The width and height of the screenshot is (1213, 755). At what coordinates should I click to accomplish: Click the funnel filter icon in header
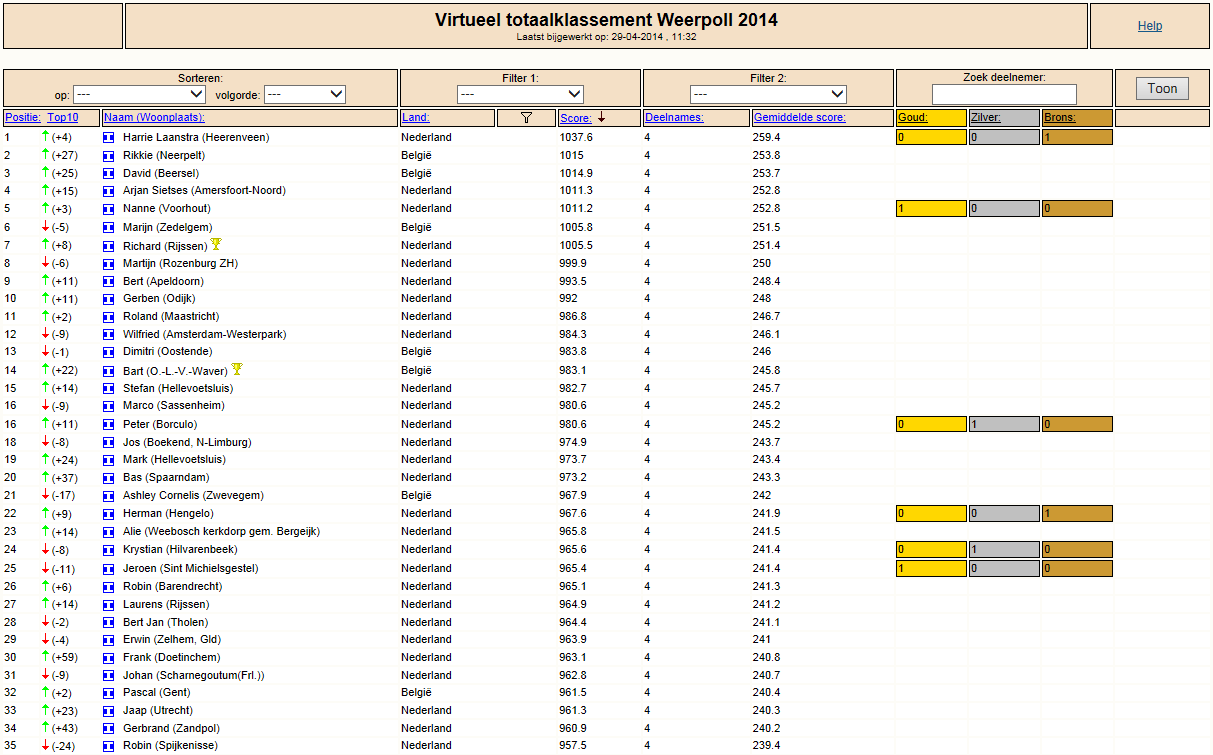526,118
